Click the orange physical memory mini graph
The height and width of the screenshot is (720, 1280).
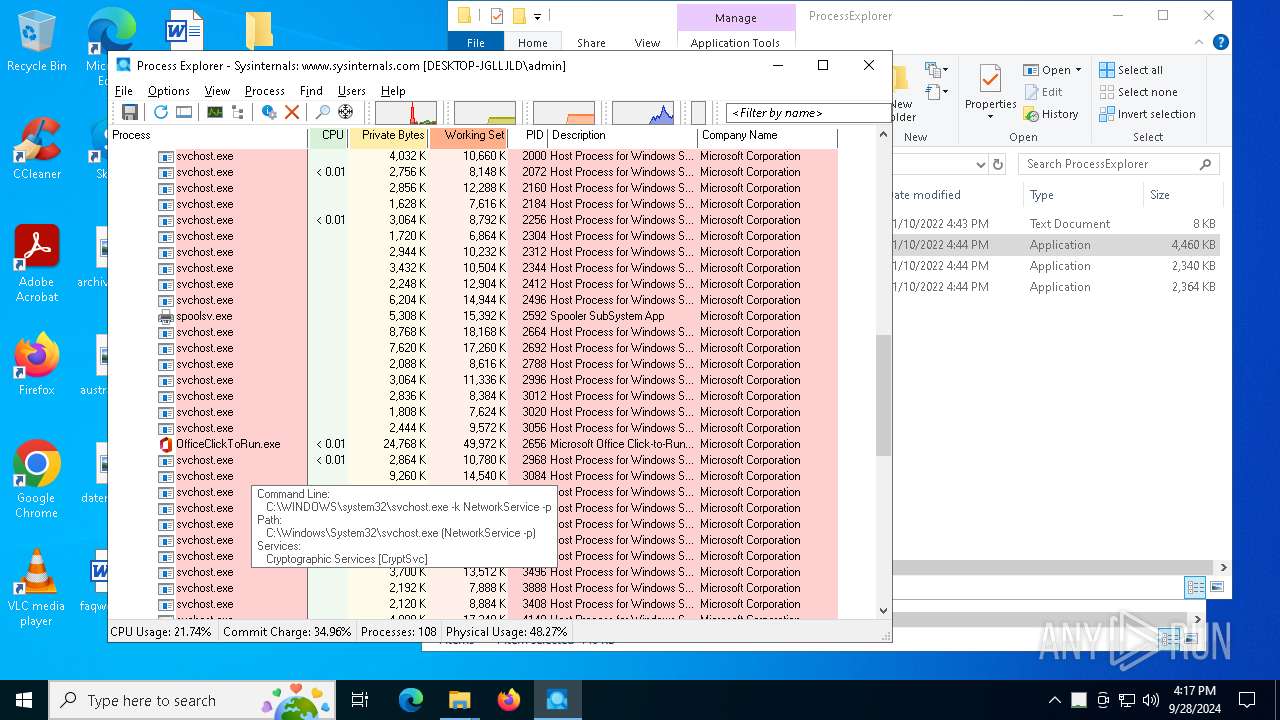tap(564, 112)
